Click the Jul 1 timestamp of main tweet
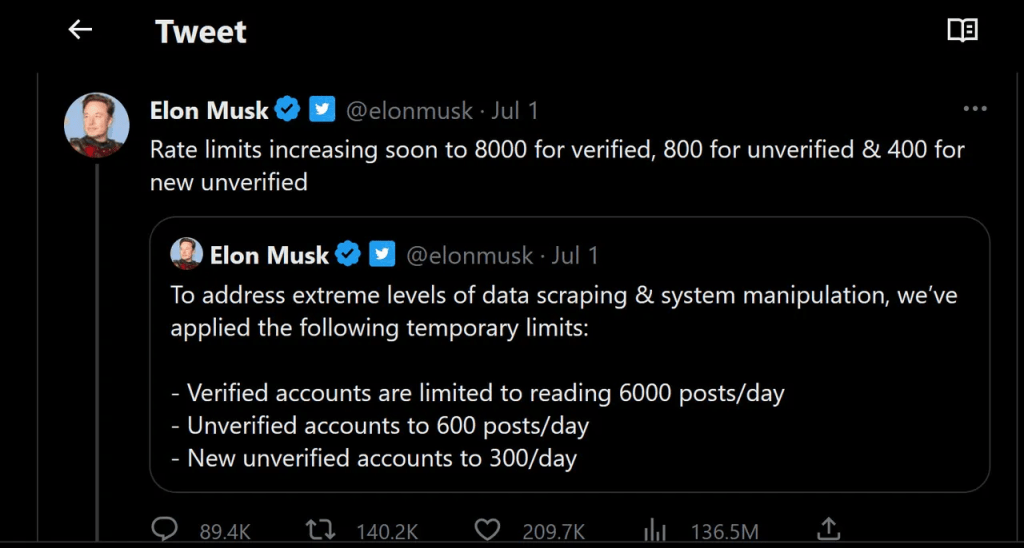This screenshot has width=1024, height=548. [x=515, y=109]
